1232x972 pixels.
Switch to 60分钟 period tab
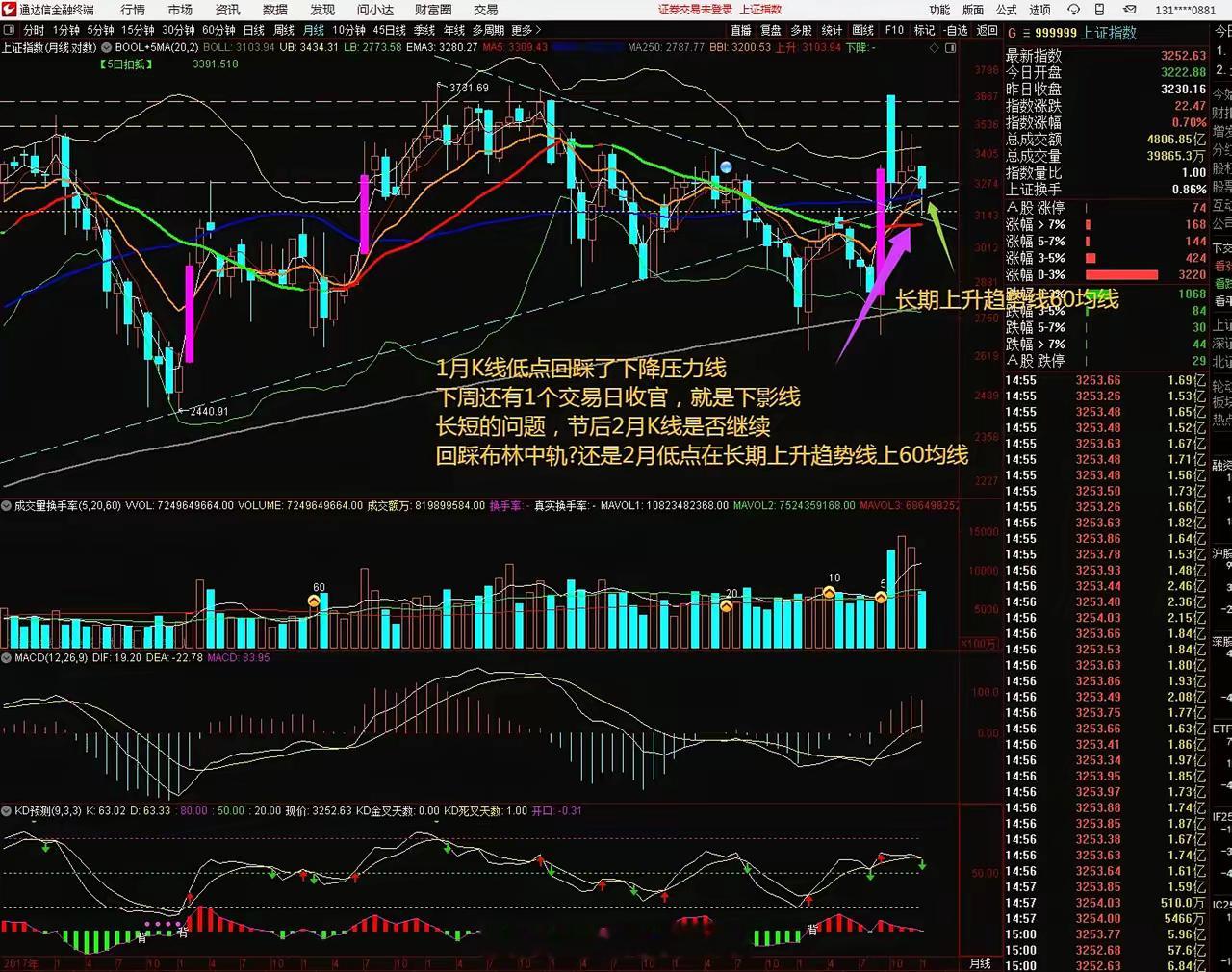[218, 31]
